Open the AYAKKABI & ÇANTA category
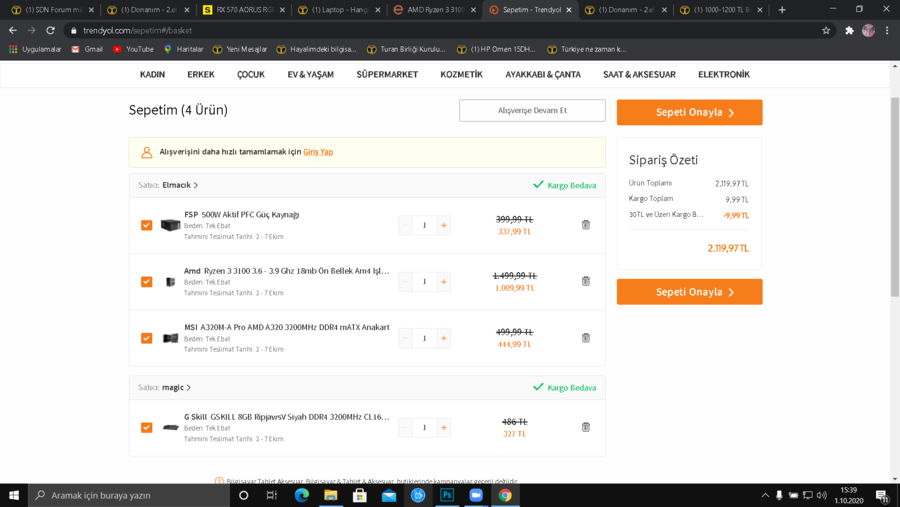This screenshot has height=507, width=900. pos(543,74)
